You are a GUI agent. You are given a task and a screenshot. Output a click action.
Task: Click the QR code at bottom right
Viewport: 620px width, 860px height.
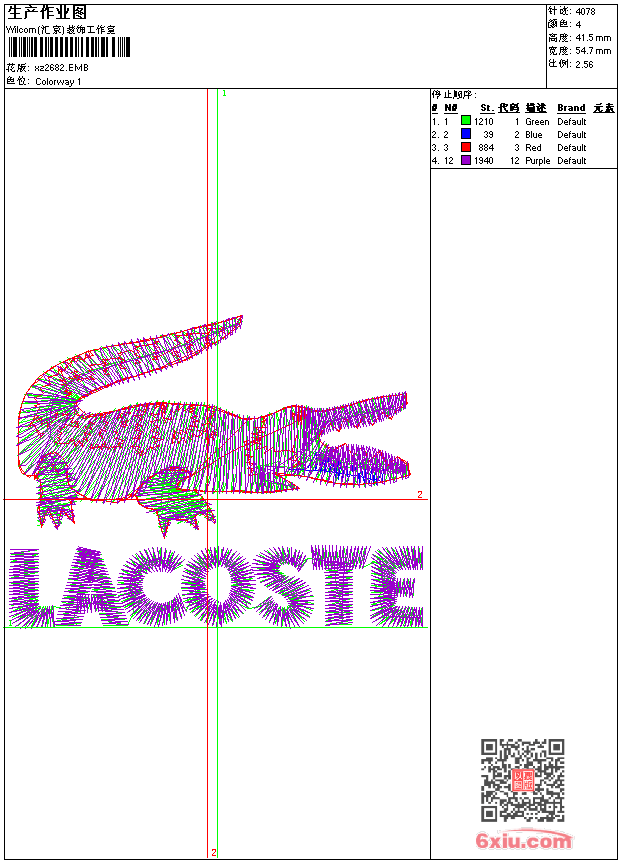coord(522,780)
